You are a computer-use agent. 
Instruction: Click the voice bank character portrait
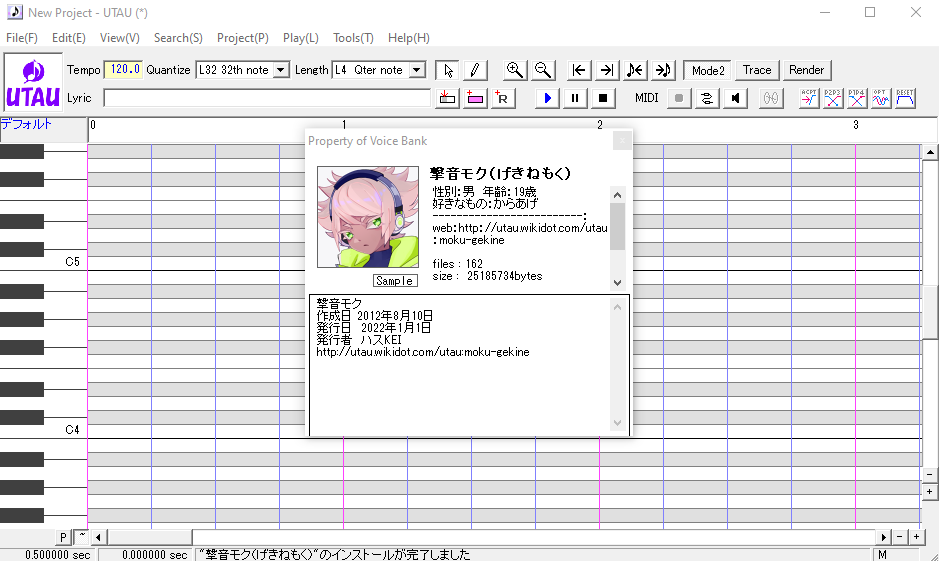tap(368, 217)
